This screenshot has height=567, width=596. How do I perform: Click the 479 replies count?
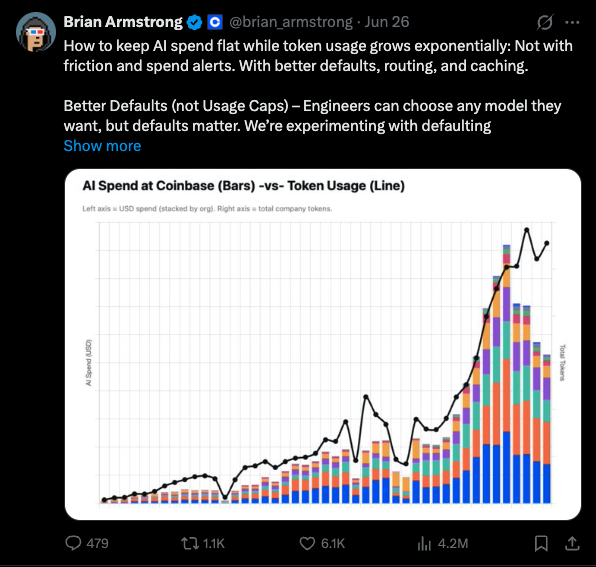click(97, 543)
